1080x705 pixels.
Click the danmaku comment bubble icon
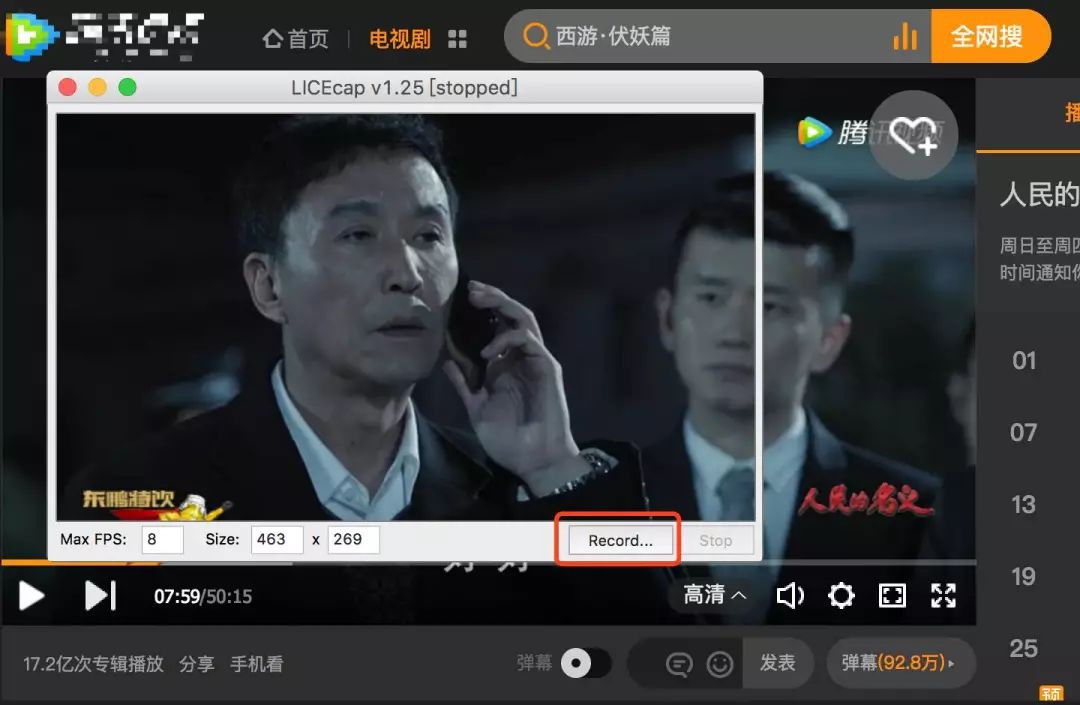(x=678, y=663)
